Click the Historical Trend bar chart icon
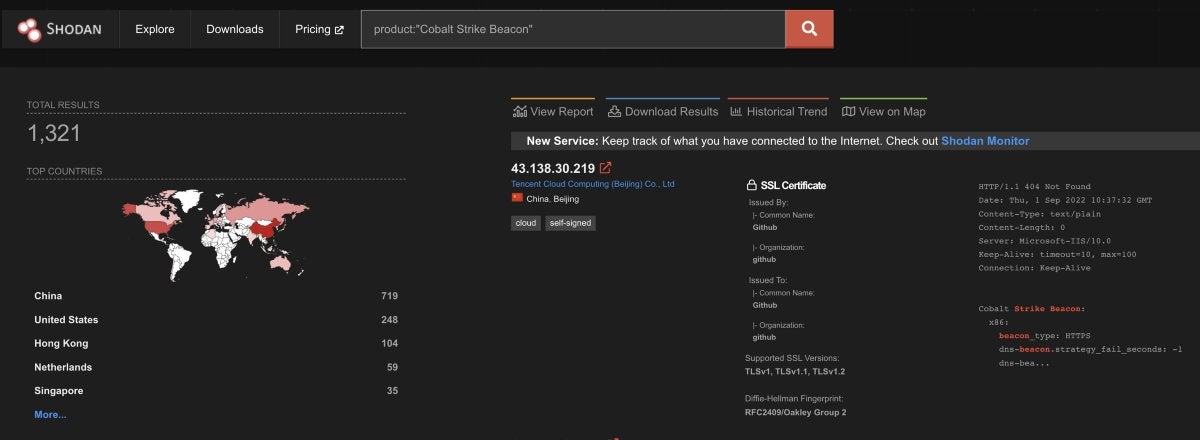Viewport: 1200px width, 440px height. (x=736, y=111)
